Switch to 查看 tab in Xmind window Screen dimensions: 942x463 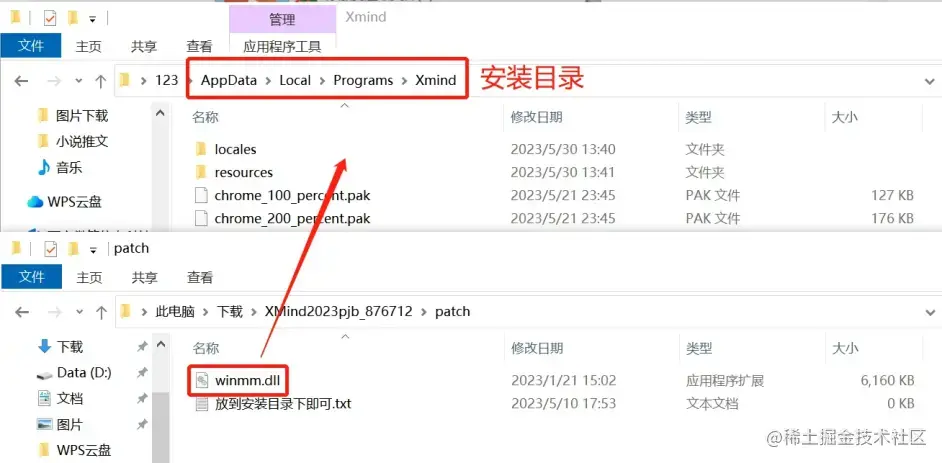(199, 46)
